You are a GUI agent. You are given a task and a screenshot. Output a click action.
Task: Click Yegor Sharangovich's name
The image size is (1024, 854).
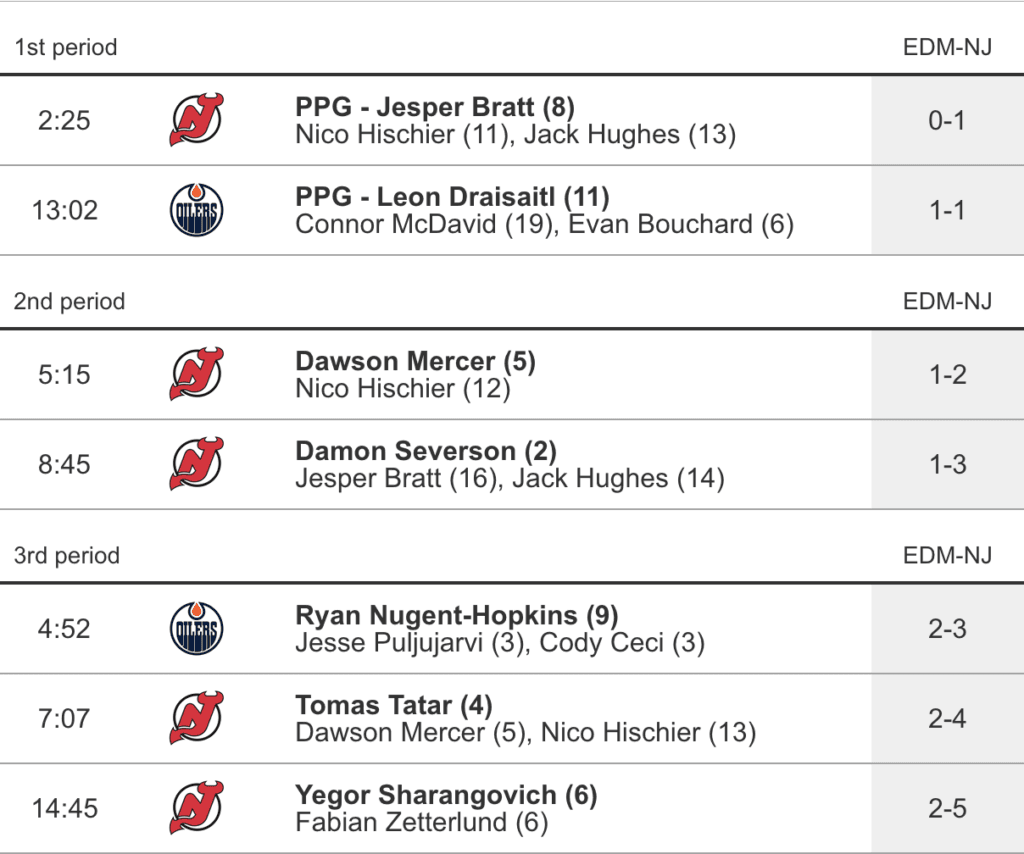pos(426,794)
